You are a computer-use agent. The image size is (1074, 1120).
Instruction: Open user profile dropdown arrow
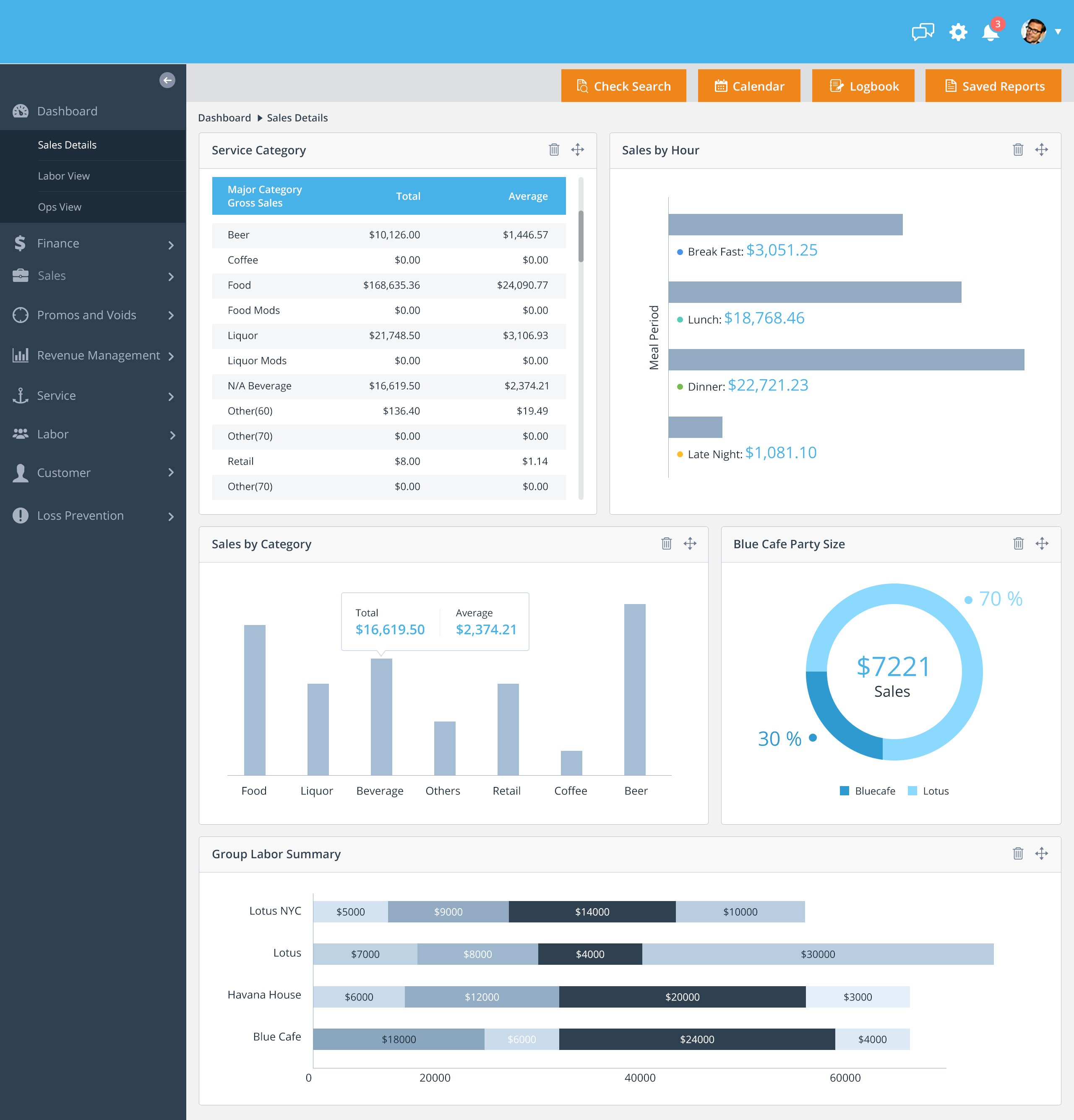click(x=1058, y=32)
